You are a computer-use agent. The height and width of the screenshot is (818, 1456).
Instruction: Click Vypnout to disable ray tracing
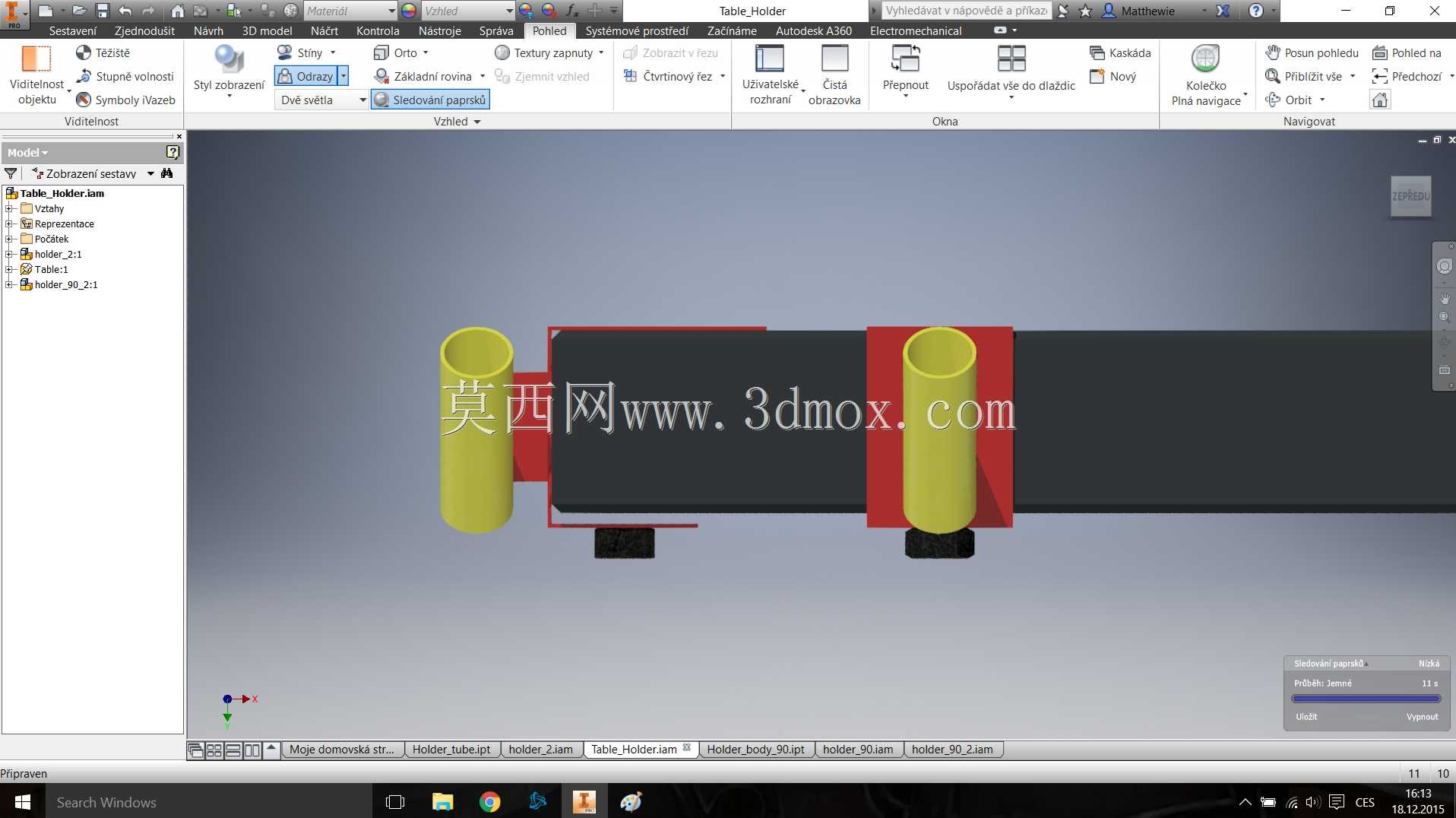click(1422, 717)
